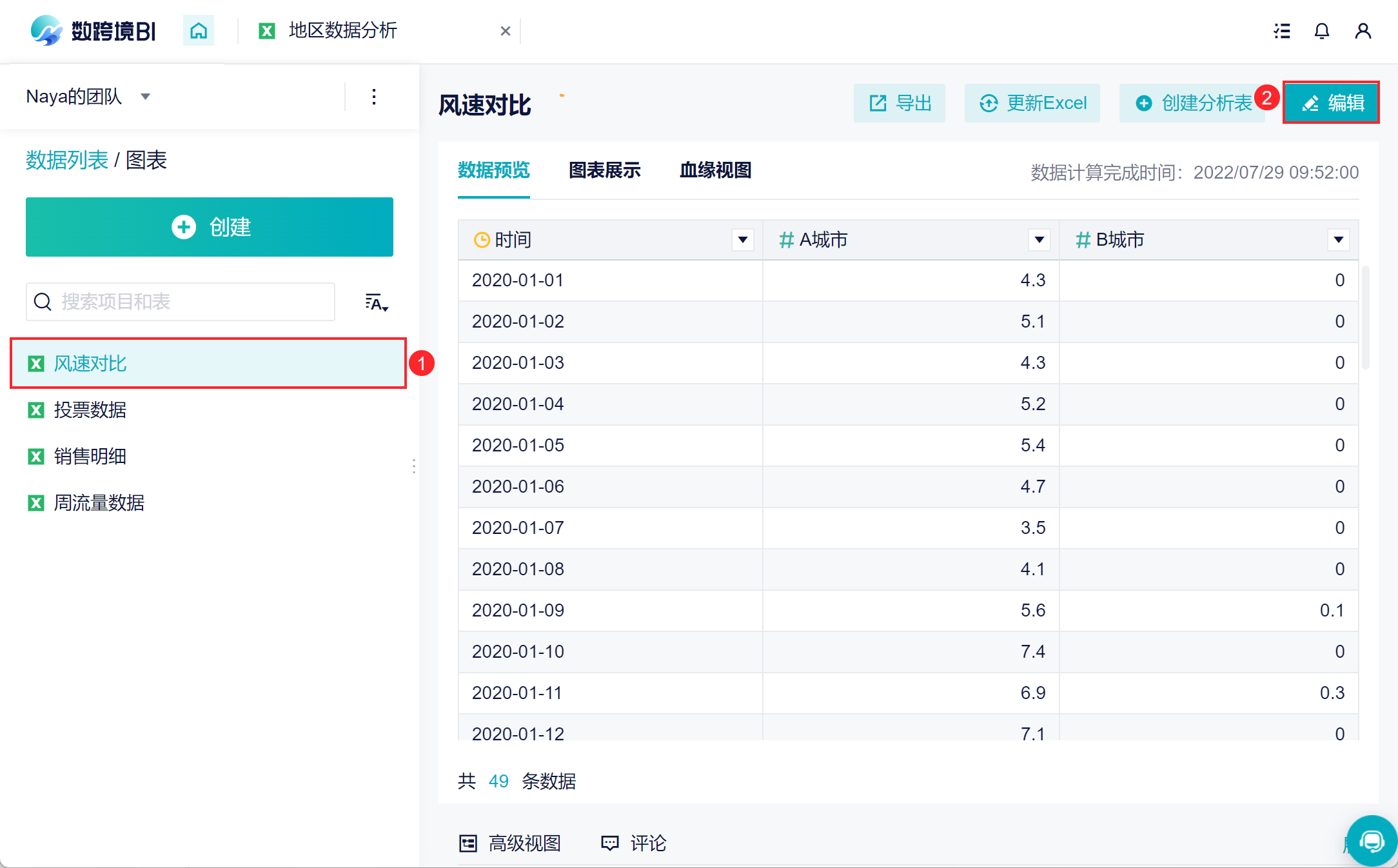Expand the Naya的团队 team dropdown

[146, 97]
